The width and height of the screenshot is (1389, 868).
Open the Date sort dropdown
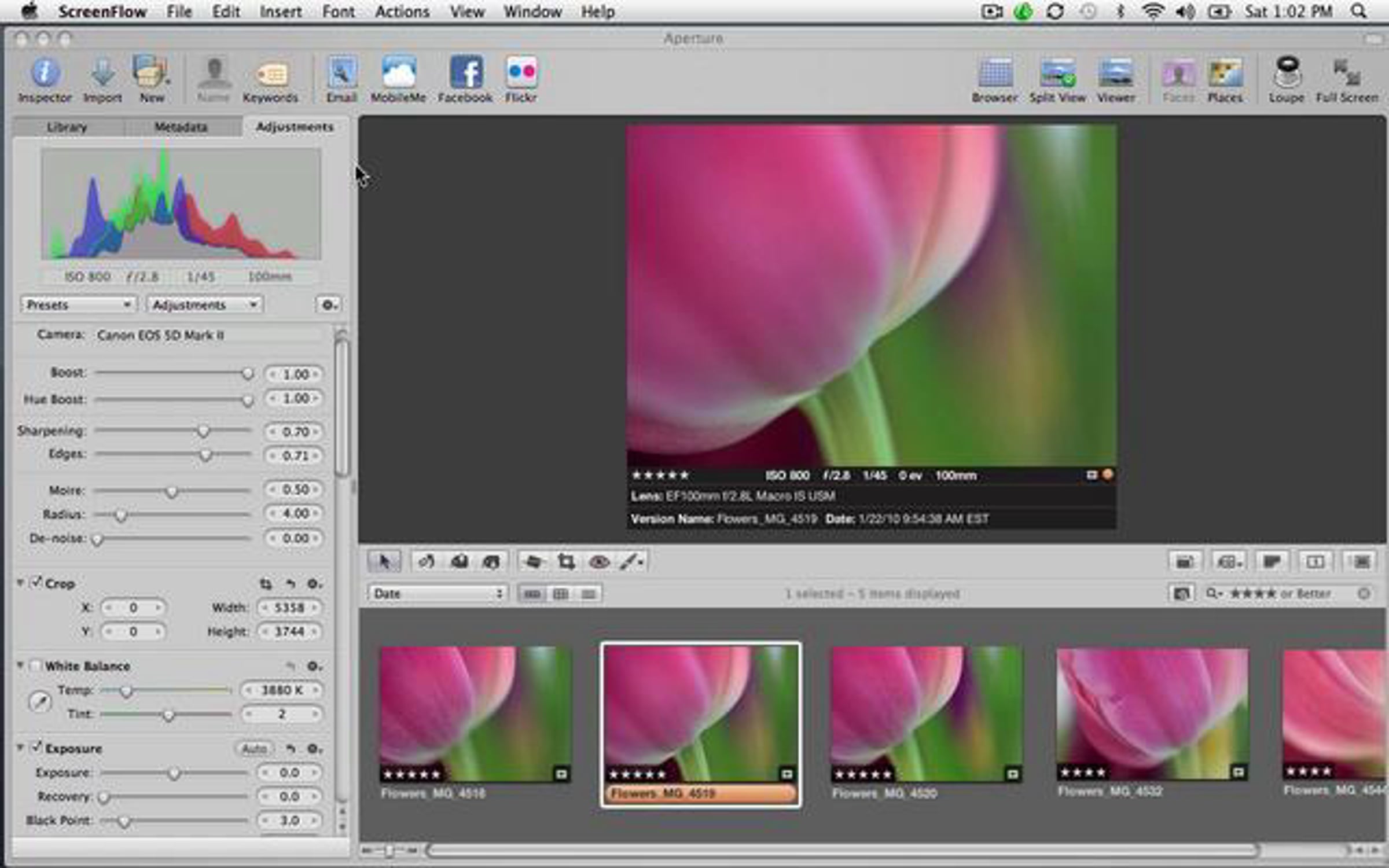coord(437,593)
